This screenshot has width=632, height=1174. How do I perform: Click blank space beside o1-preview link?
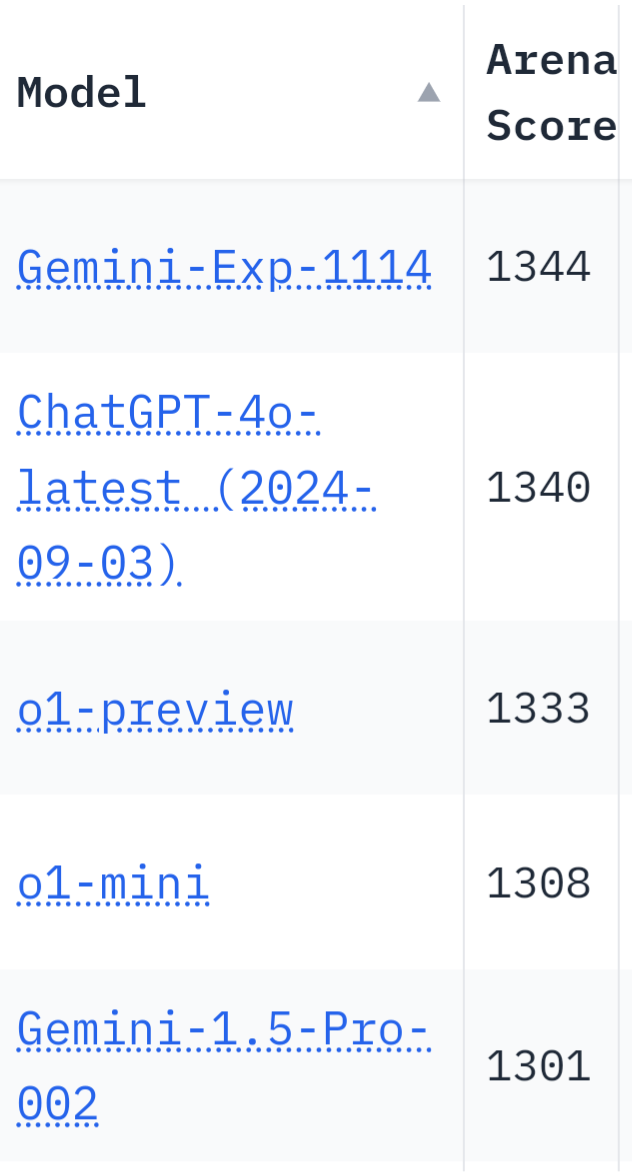click(x=378, y=709)
